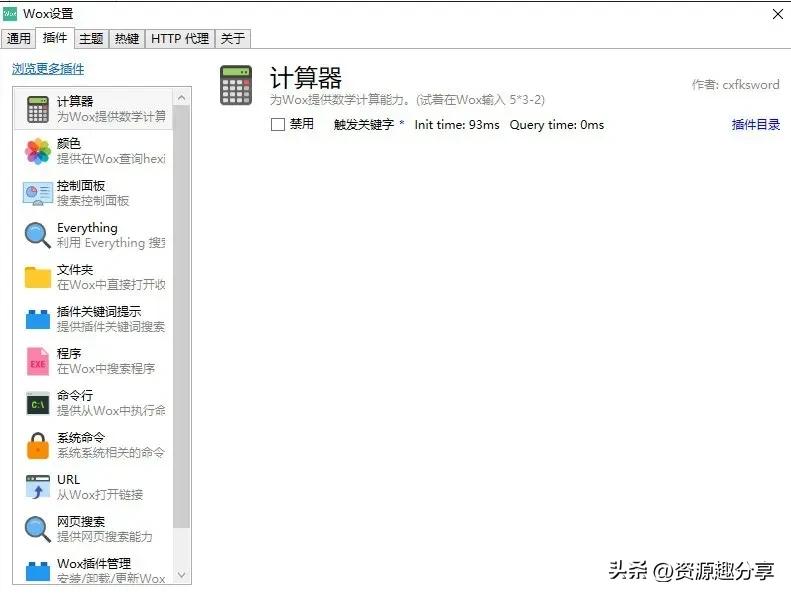Open the 插件 tab
Image resolution: width=791 pixels, height=597 pixels.
click(55, 38)
